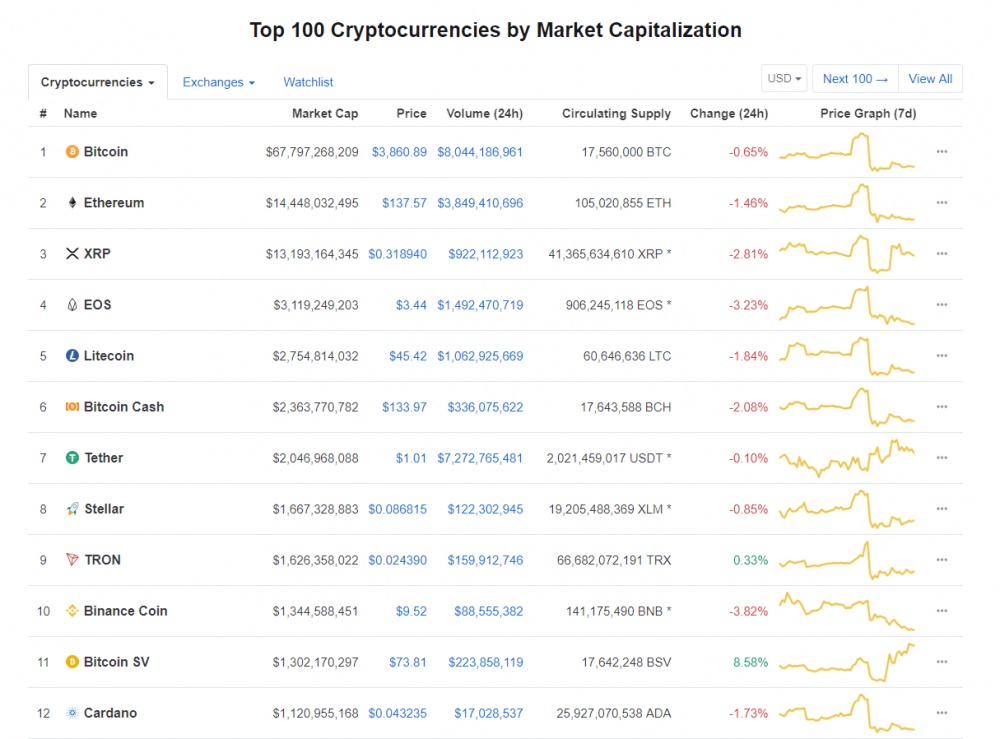The width and height of the screenshot is (1000, 739).
Task: Click the Ethereum diamond logo icon
Action: 72,203
